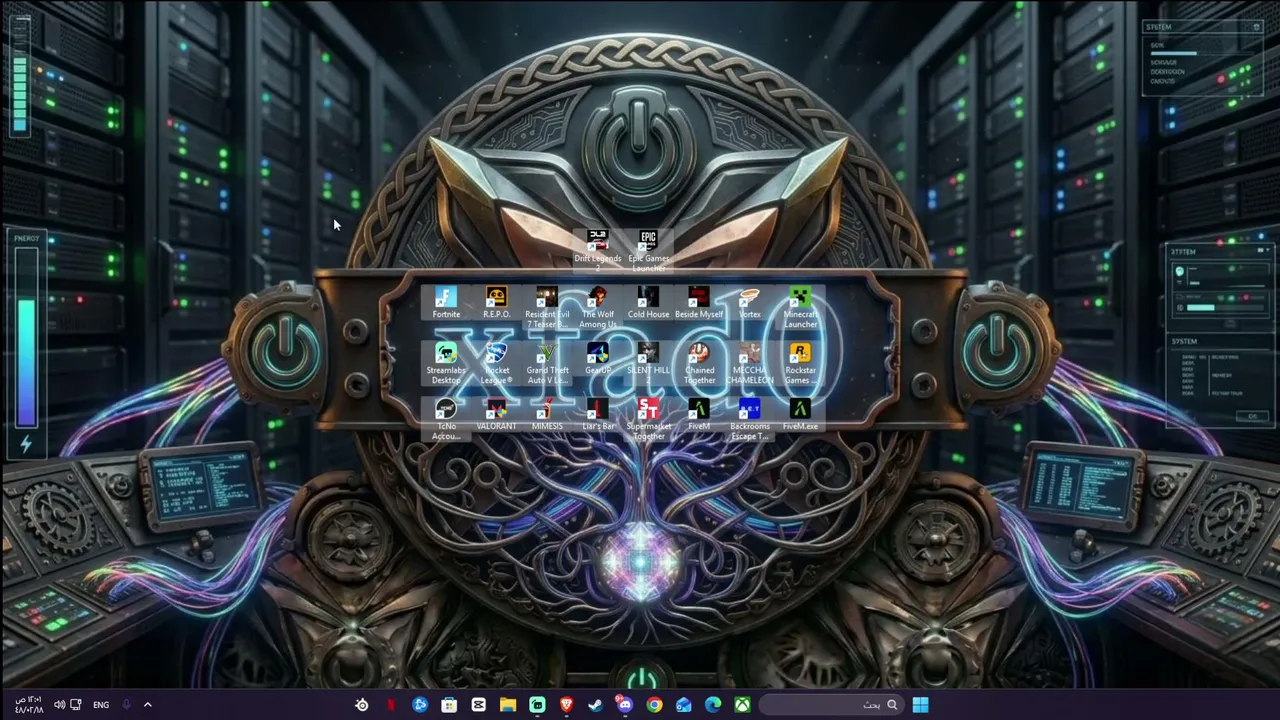
Task: Show hidden system tray icons
Action: tap(147, 705)
